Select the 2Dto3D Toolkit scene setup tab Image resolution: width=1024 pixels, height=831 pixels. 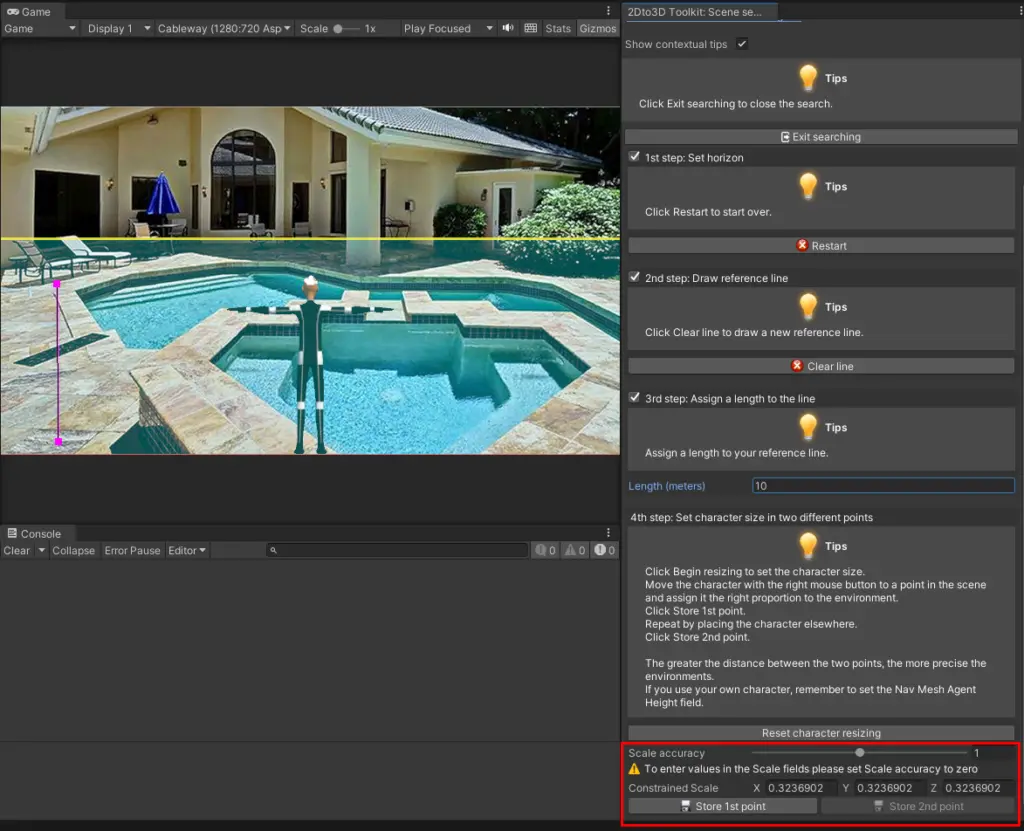coord(696,12)
